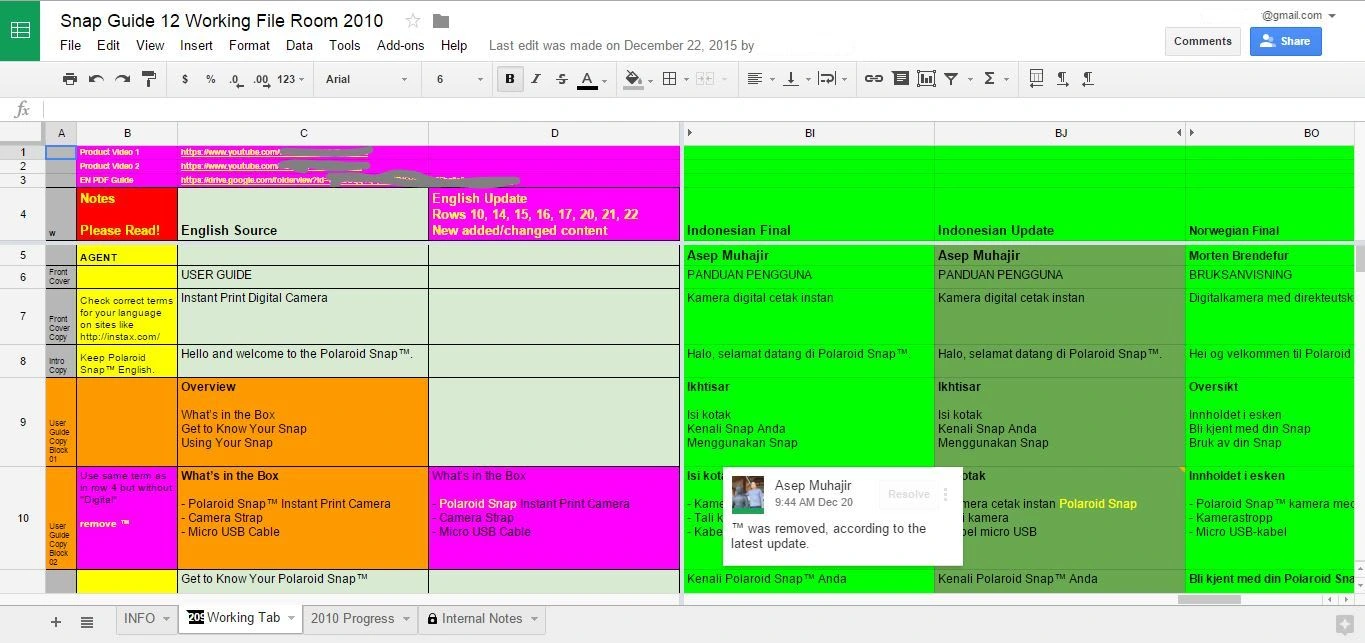Image resolution: width=1365 pixels, height=643 pixels.
Task: Decrease decimal places
Action: 235,79
